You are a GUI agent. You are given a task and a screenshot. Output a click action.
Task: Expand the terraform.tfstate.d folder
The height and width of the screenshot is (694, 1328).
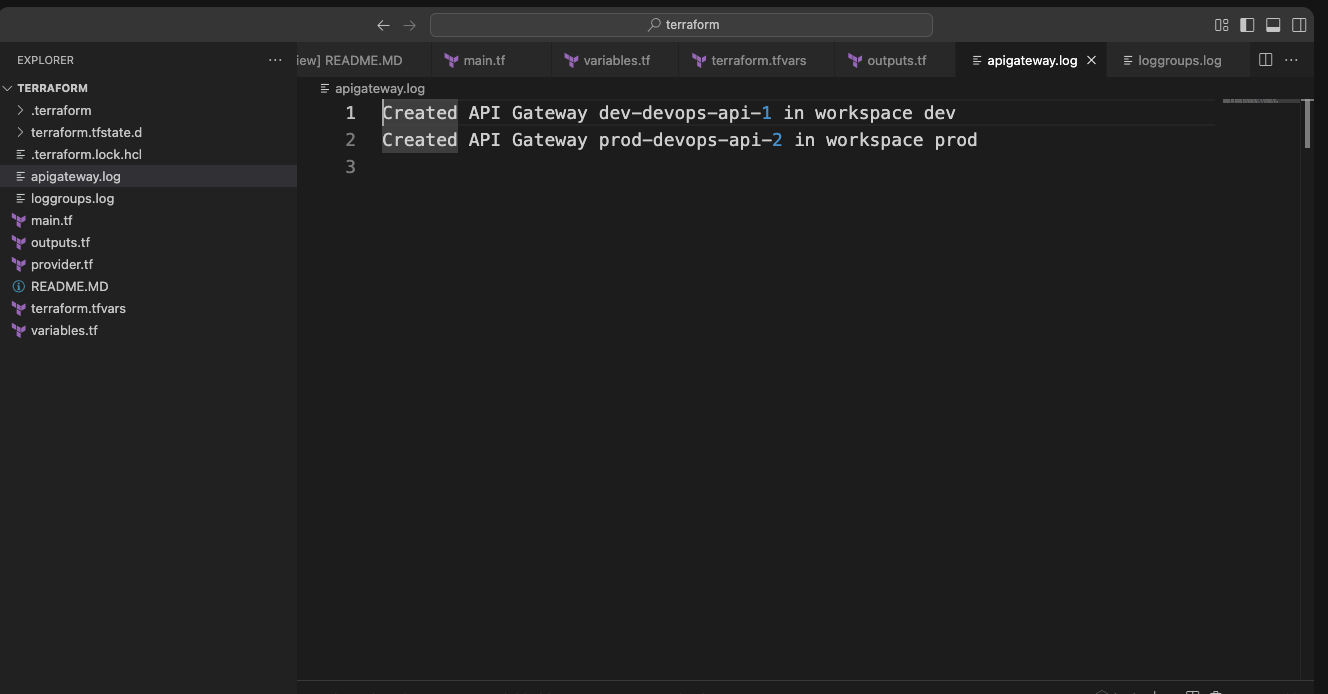point(86,132)
